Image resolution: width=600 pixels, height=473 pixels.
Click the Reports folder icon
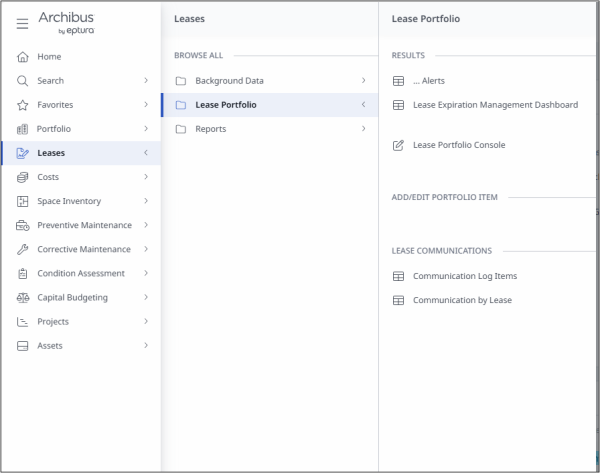coord(181,129)
